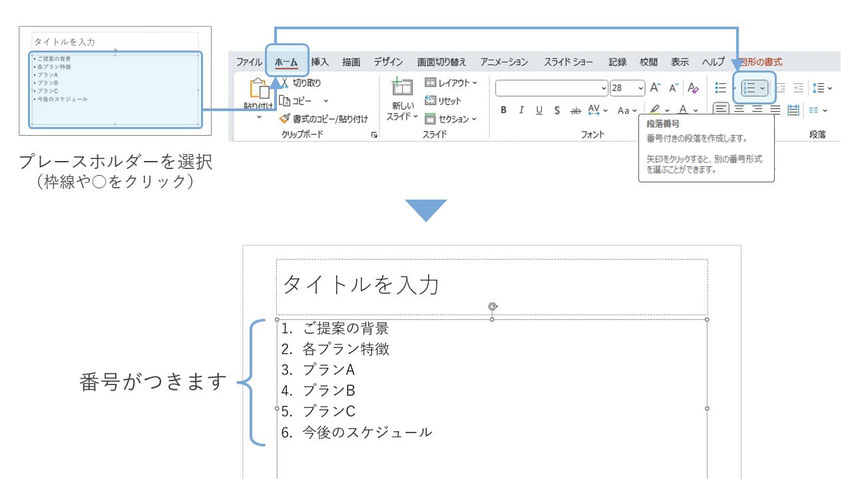Click the font color A swatch
Screen dimensions: 852x479
683,110
